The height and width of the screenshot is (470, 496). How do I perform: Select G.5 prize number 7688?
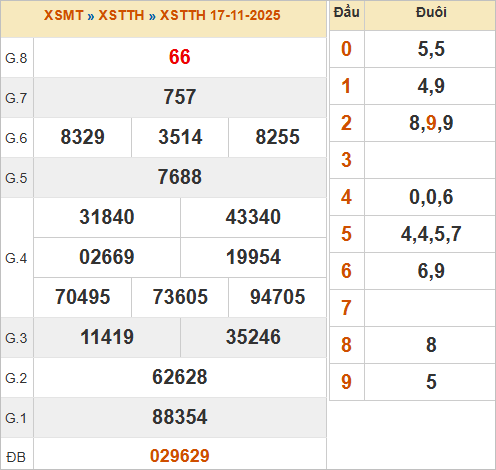180,177
